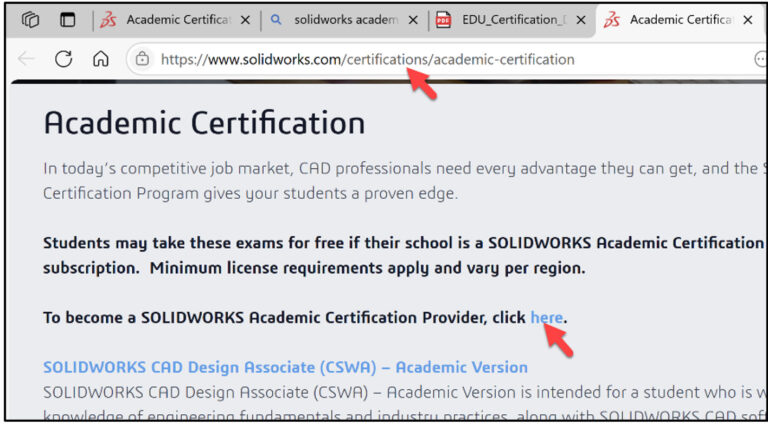Viewport: 768px width, 424px height.
Task: Open SOLIDWORKS CAD Design Associate (CSWA) link
Action: point(286,367)
